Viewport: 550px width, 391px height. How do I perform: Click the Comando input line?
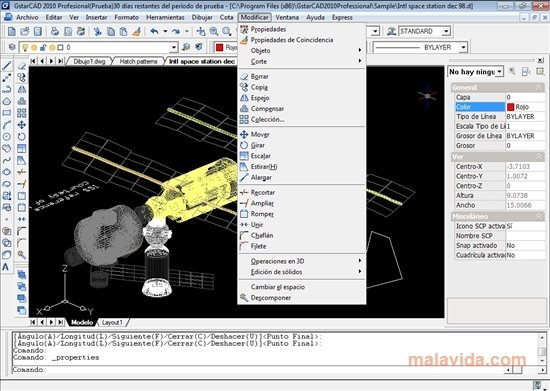click(x=260, y=370)
